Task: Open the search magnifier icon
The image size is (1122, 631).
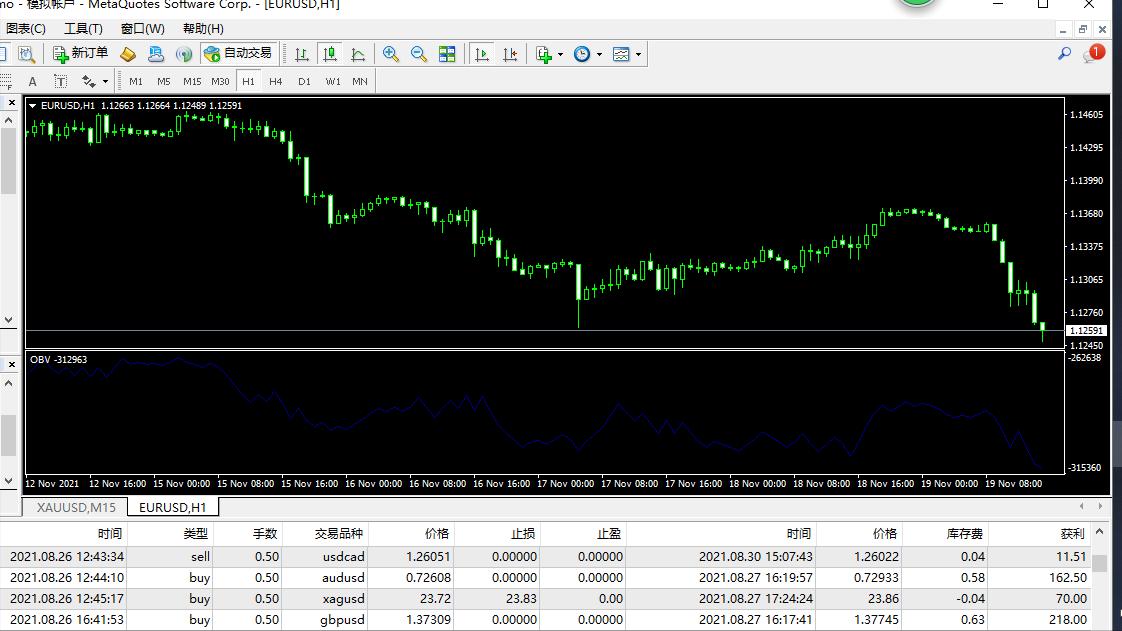Action: click(x=1065, y=54)
